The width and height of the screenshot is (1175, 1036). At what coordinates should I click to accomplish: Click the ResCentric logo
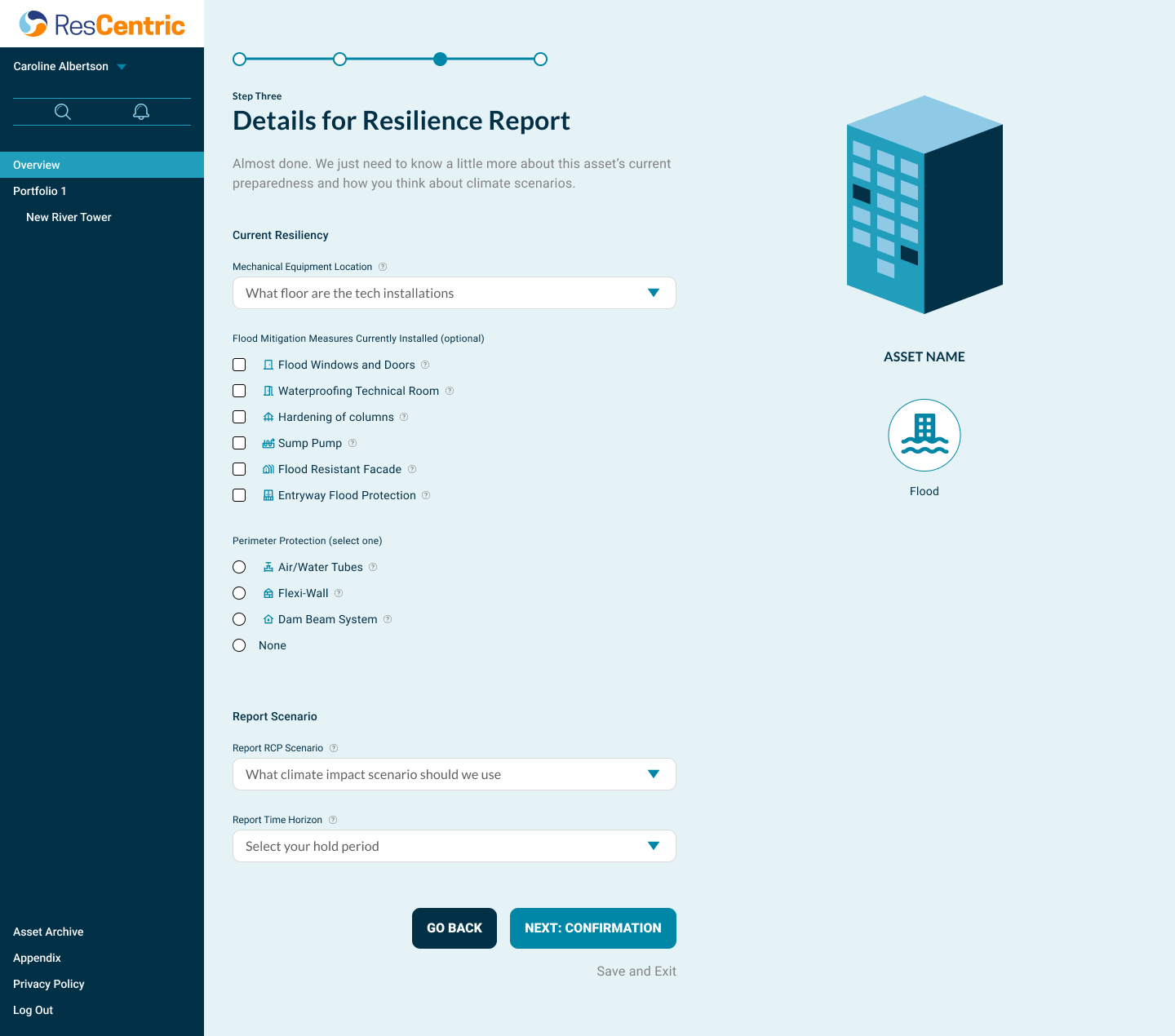pos(102,24)
